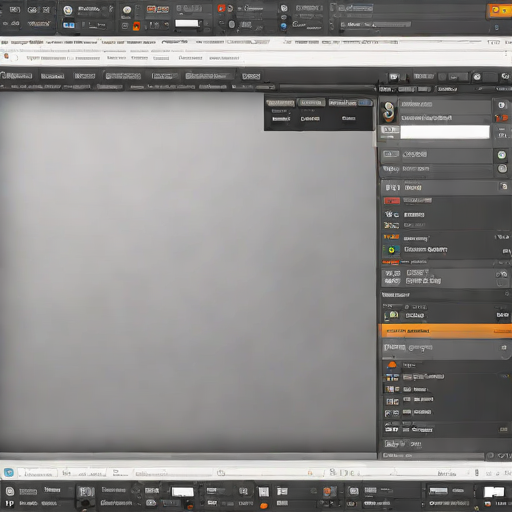Screen dimensions: 512x512
Task: Click the orange button in the top-right toolbar corner
Action: click(500, 11)
